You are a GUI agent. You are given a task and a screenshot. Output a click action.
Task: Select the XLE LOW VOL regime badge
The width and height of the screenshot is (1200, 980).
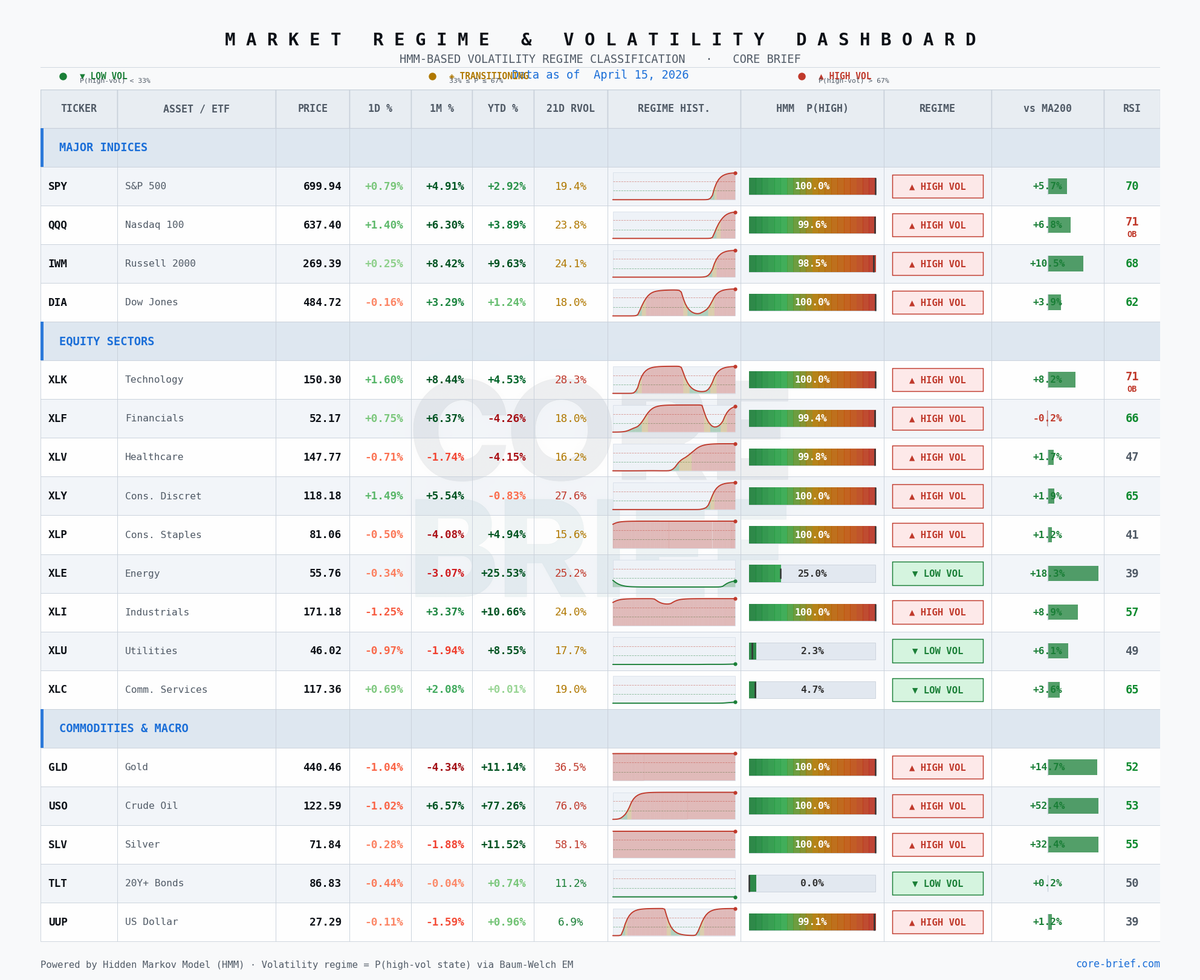point(937,573)
